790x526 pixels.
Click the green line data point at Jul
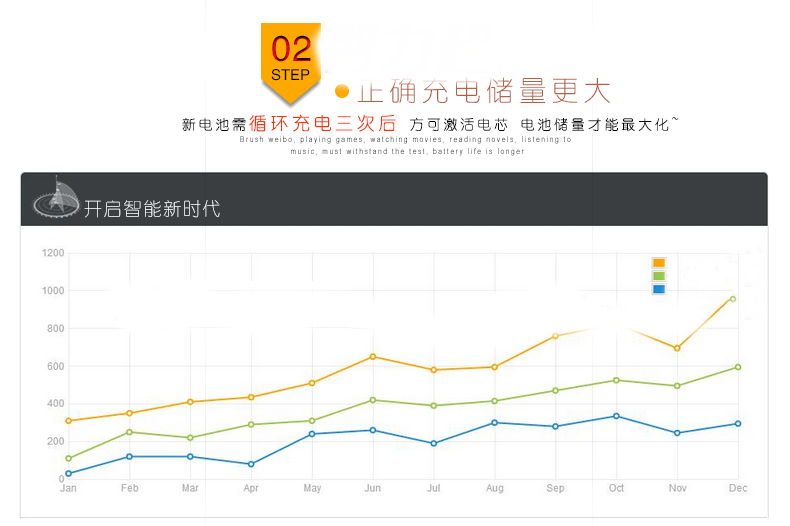pos(433,406)
